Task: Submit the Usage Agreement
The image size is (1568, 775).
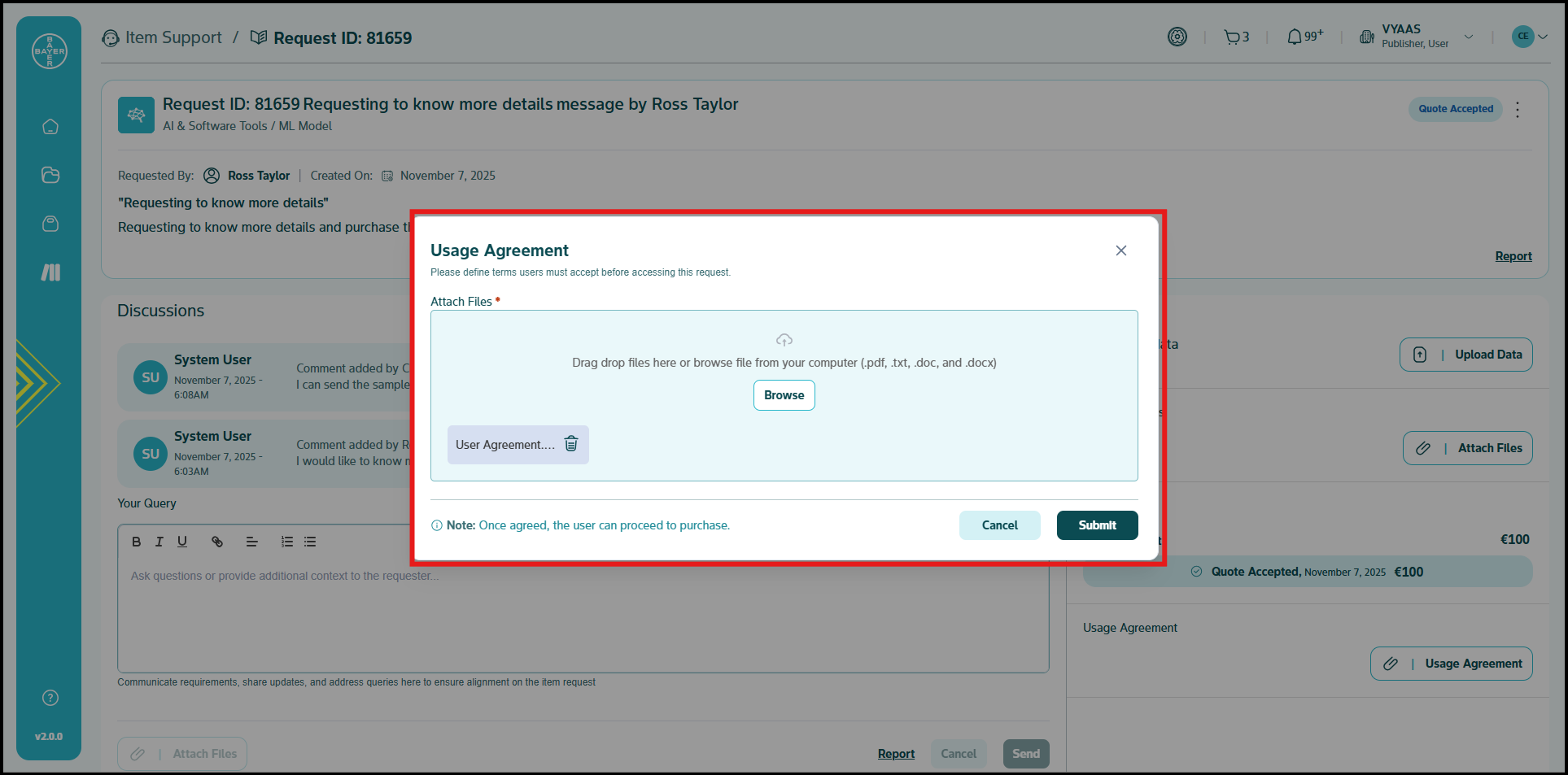Action: coord(1096,525)
